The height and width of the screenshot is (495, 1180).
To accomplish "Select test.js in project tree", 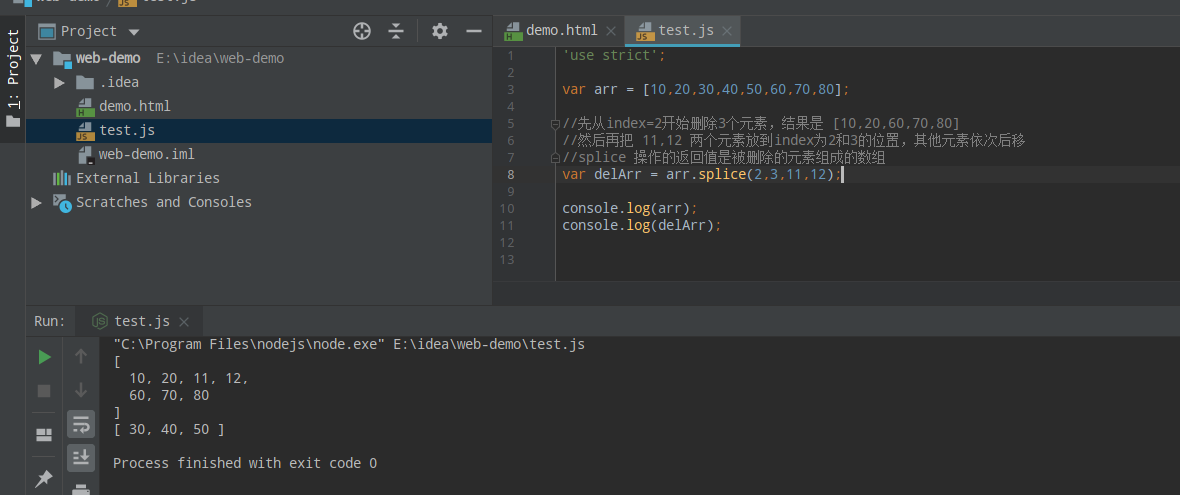I will point(126,130).
